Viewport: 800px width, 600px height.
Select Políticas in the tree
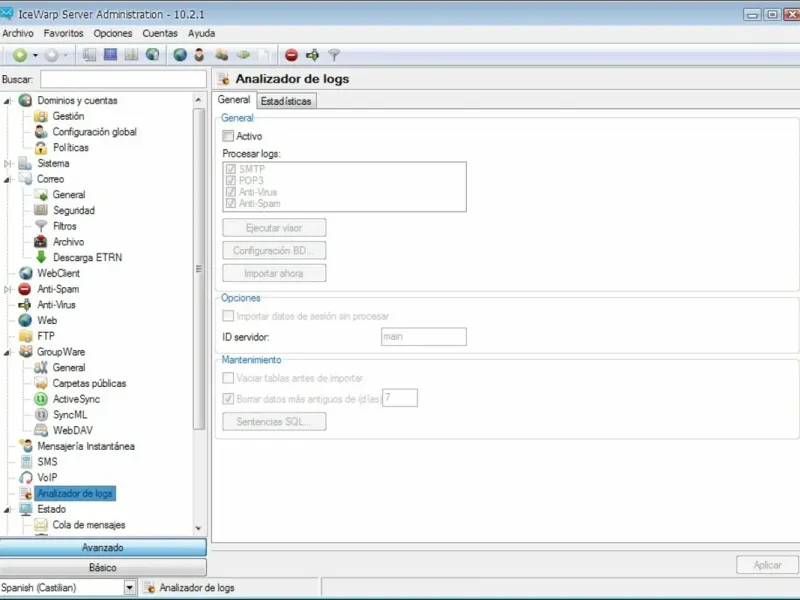pyautogui.click(x=70, y=148)
